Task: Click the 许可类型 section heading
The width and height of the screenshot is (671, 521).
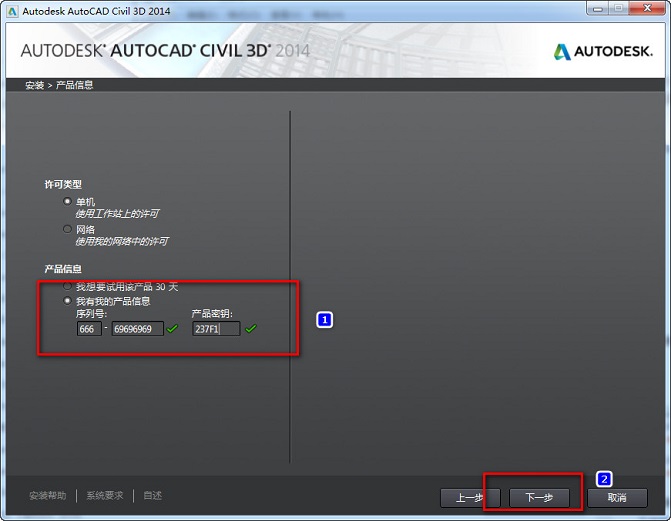Action: tap(63, 185)
